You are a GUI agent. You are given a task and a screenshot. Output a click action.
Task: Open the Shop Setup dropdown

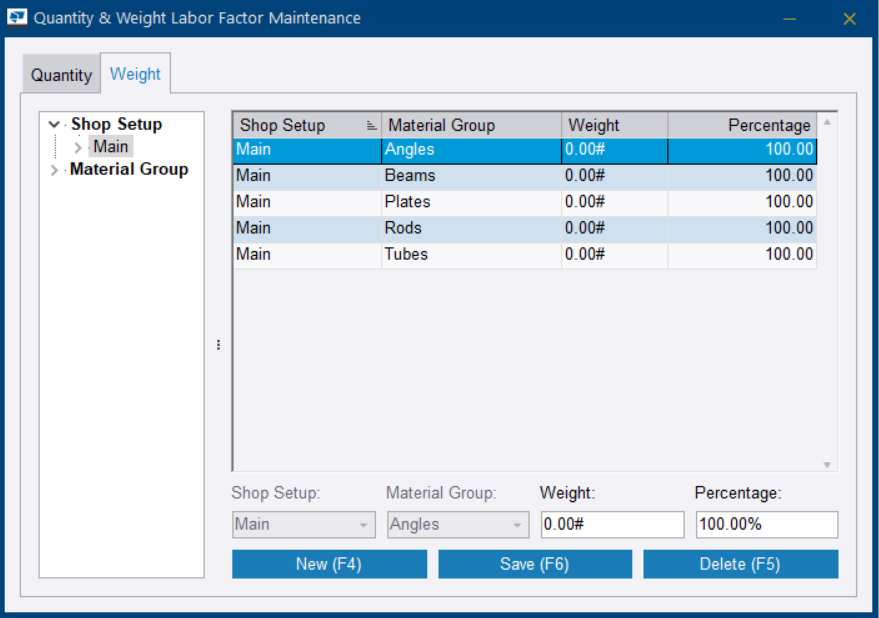(363, 525)
